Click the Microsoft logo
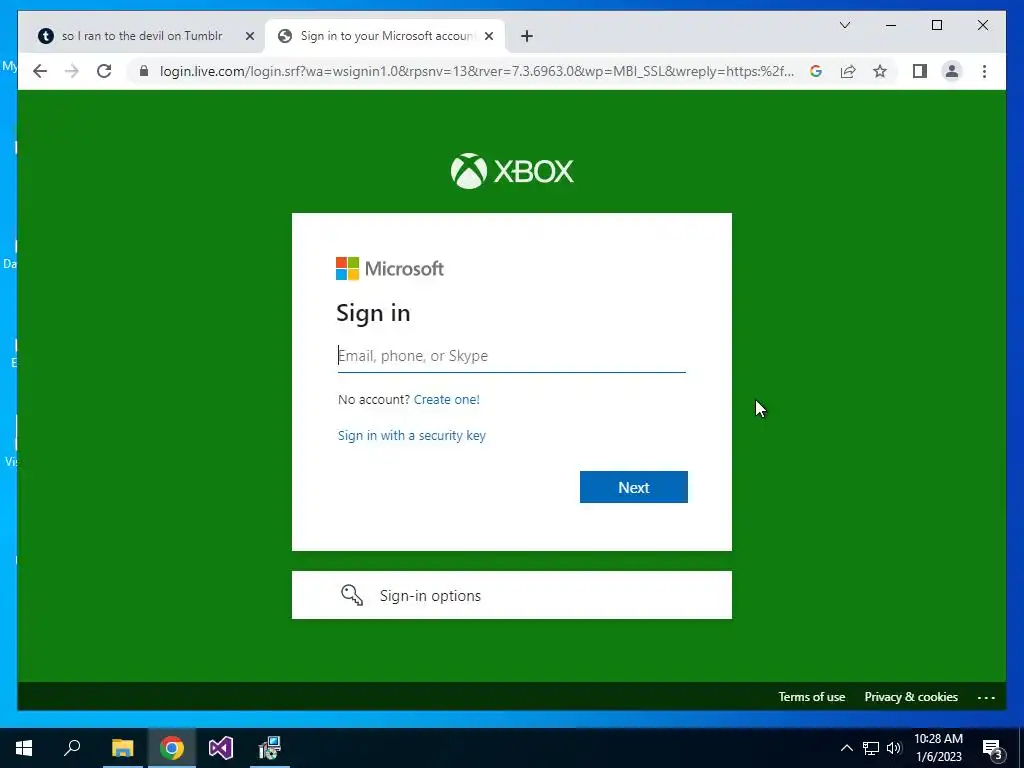1024x768 pixels. pos(390,268)
